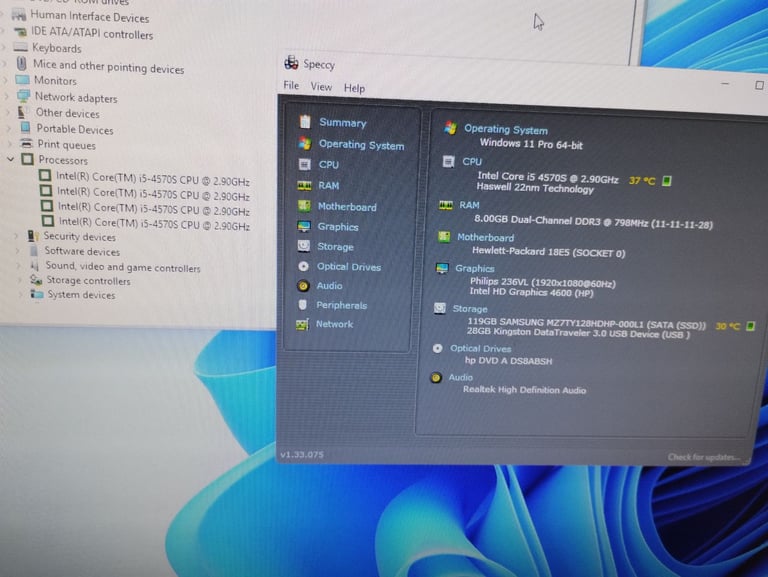
Task: Click the RAM module icon in Speccy sidebar
Action: click(304, 185)
